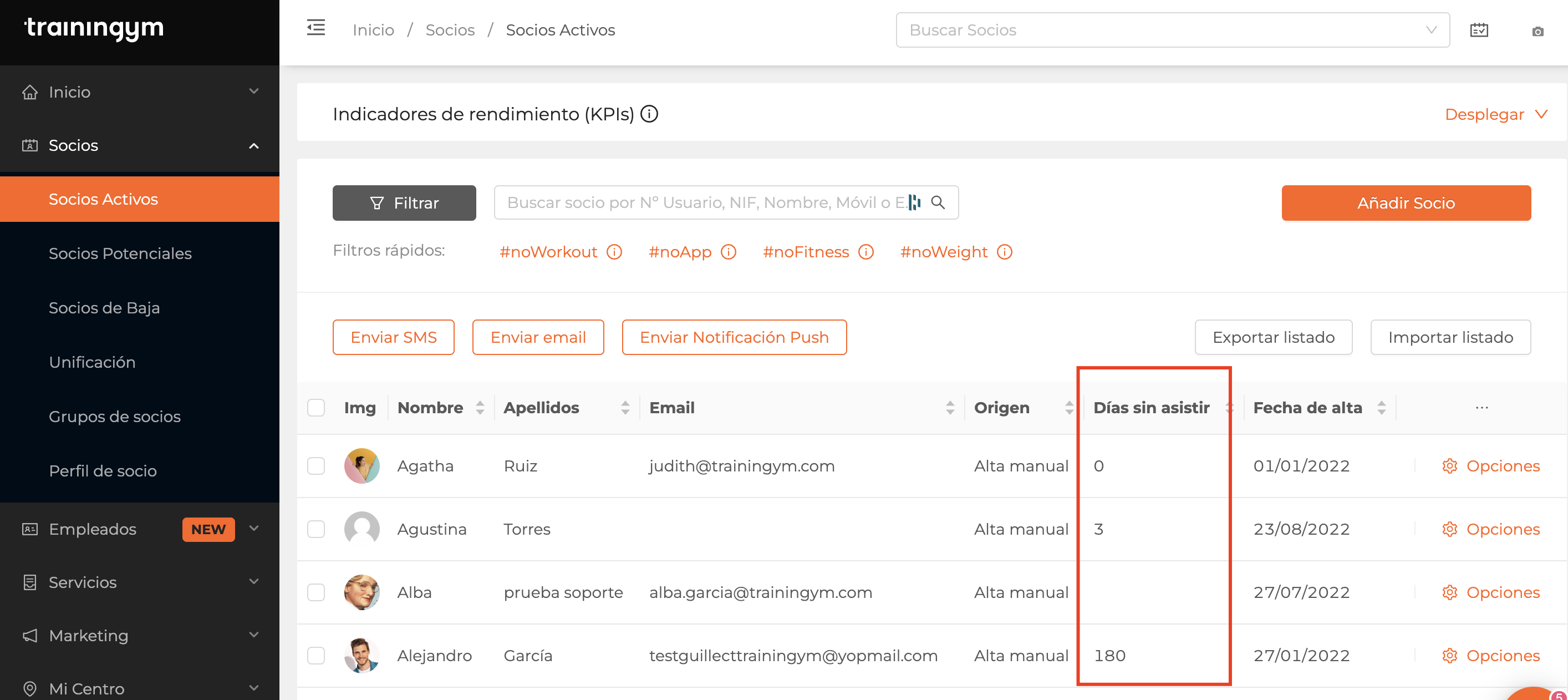Apply the #noWorkout quick filter
The image size is (1568, 700).
tap(548, 252)
